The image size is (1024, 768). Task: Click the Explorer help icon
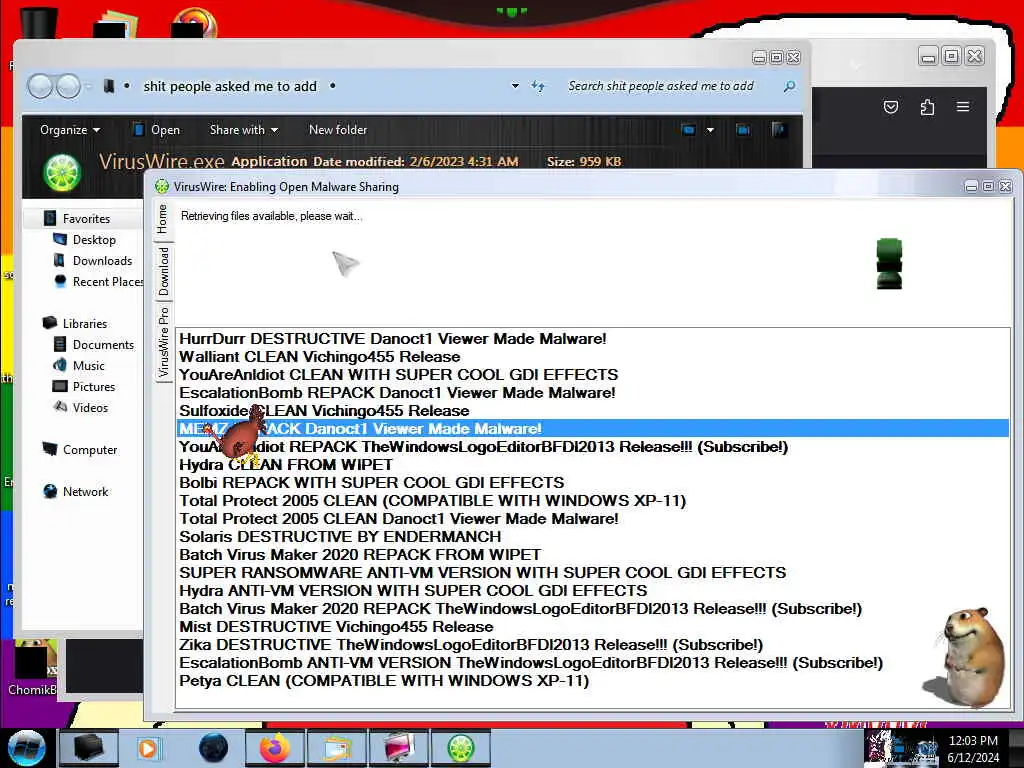778,130
